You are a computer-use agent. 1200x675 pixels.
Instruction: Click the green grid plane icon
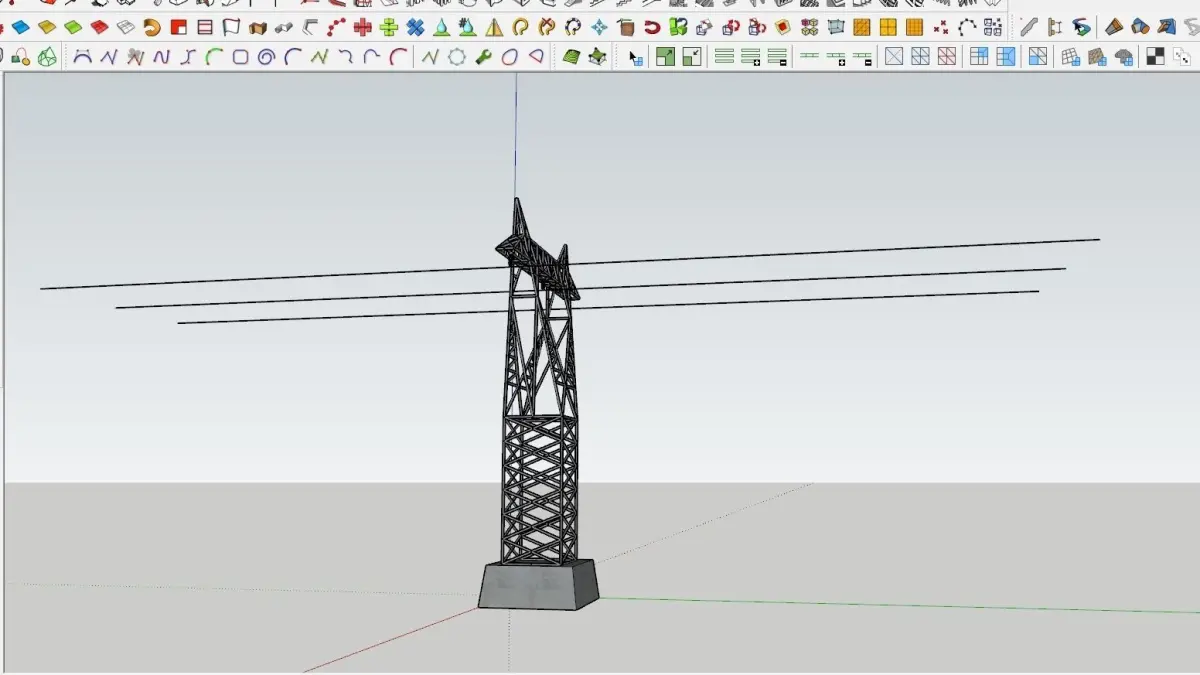(x=571, y=57)
